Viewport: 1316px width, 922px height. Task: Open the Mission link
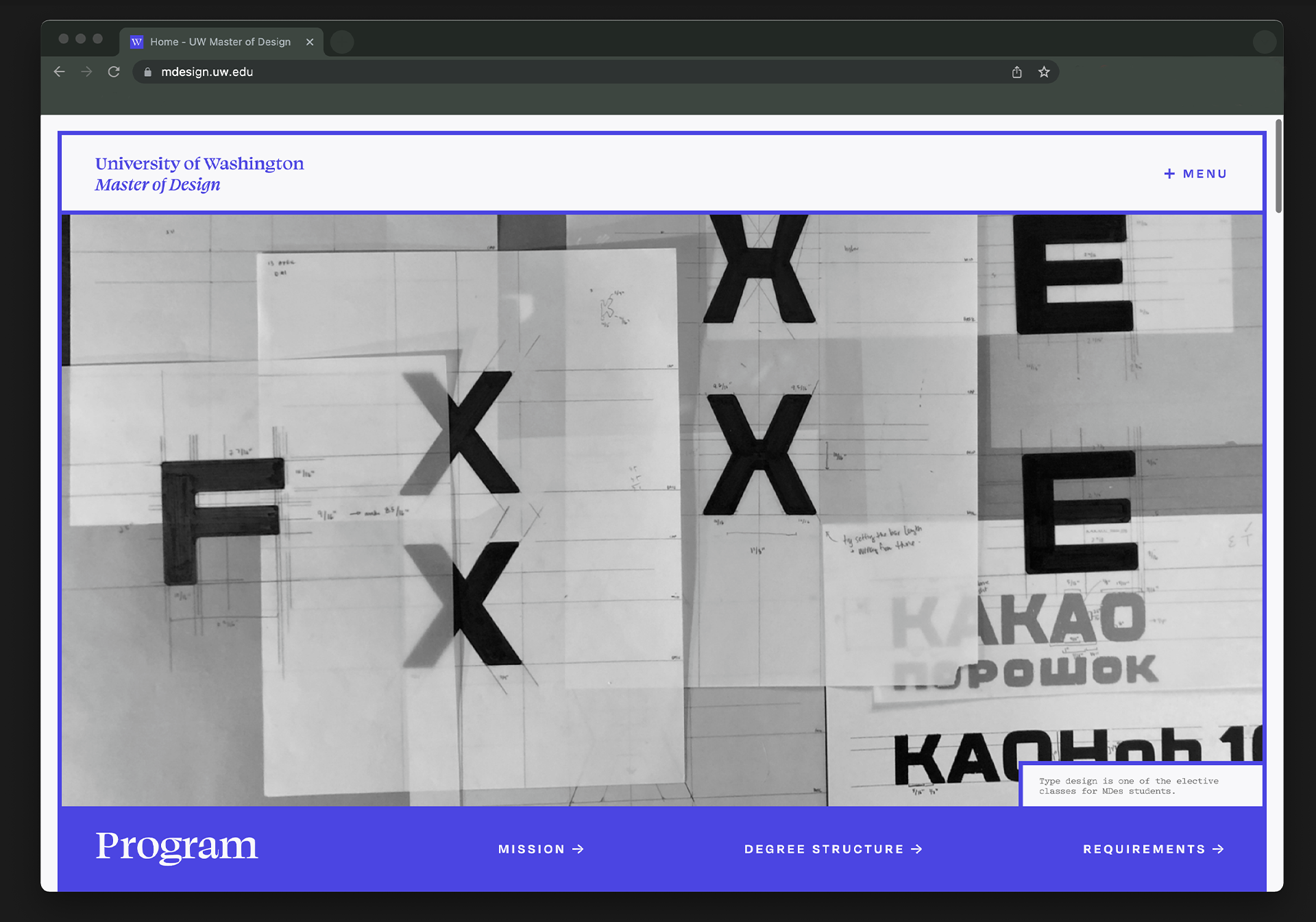[x=541, y=849]
